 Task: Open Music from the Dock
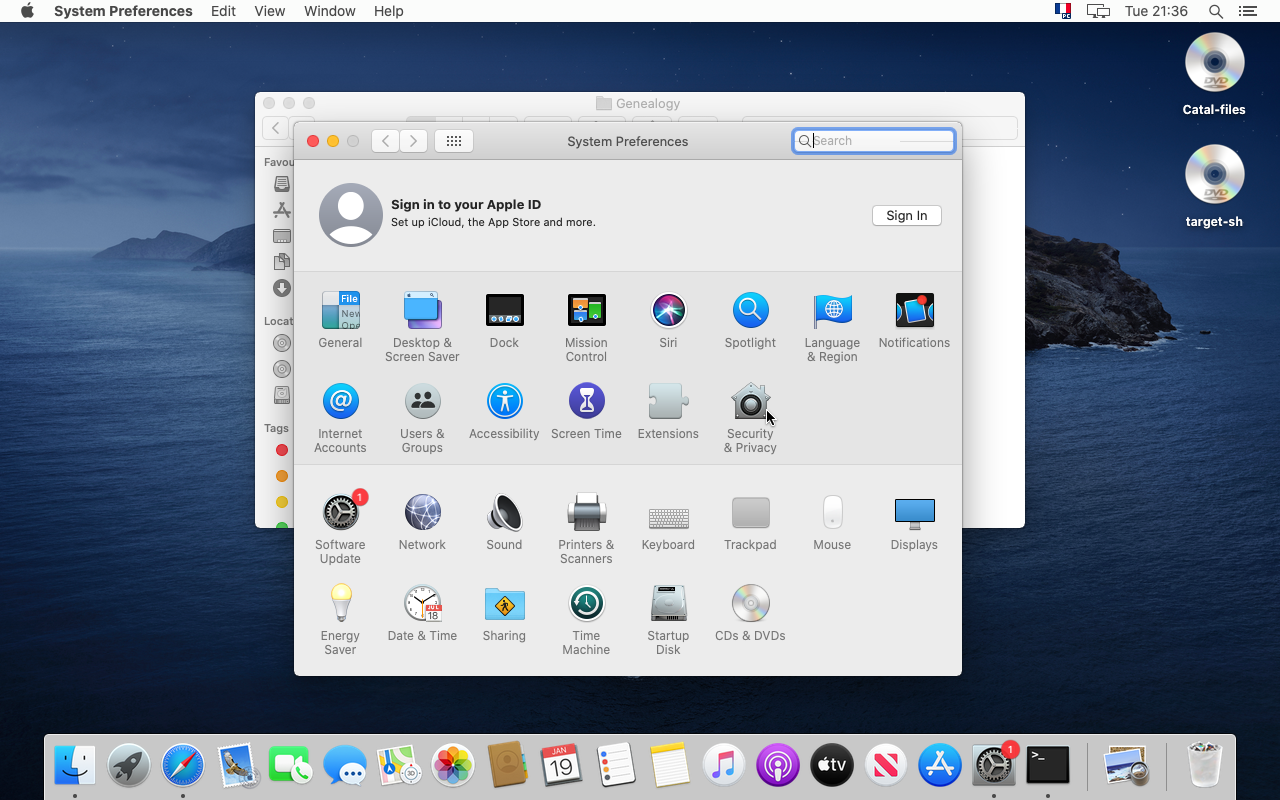pos(723,766)
